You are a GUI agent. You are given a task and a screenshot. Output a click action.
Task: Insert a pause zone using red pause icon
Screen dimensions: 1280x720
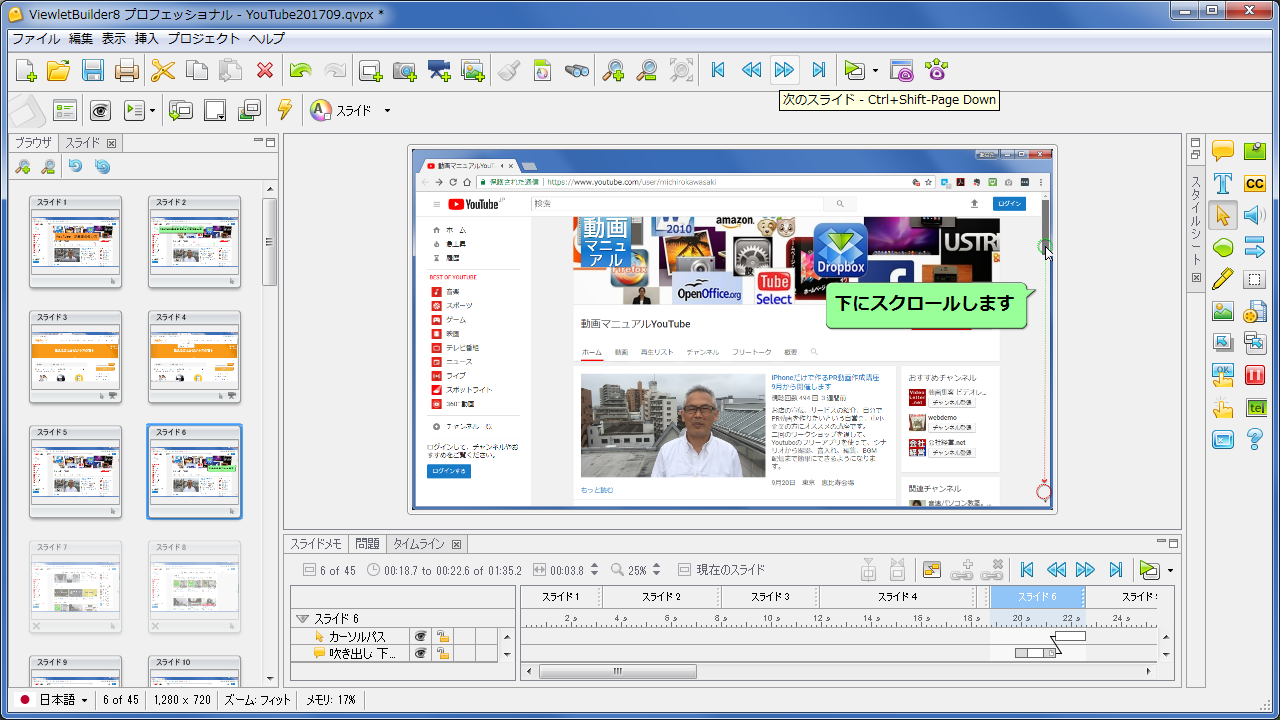(x=1254, y=375)
